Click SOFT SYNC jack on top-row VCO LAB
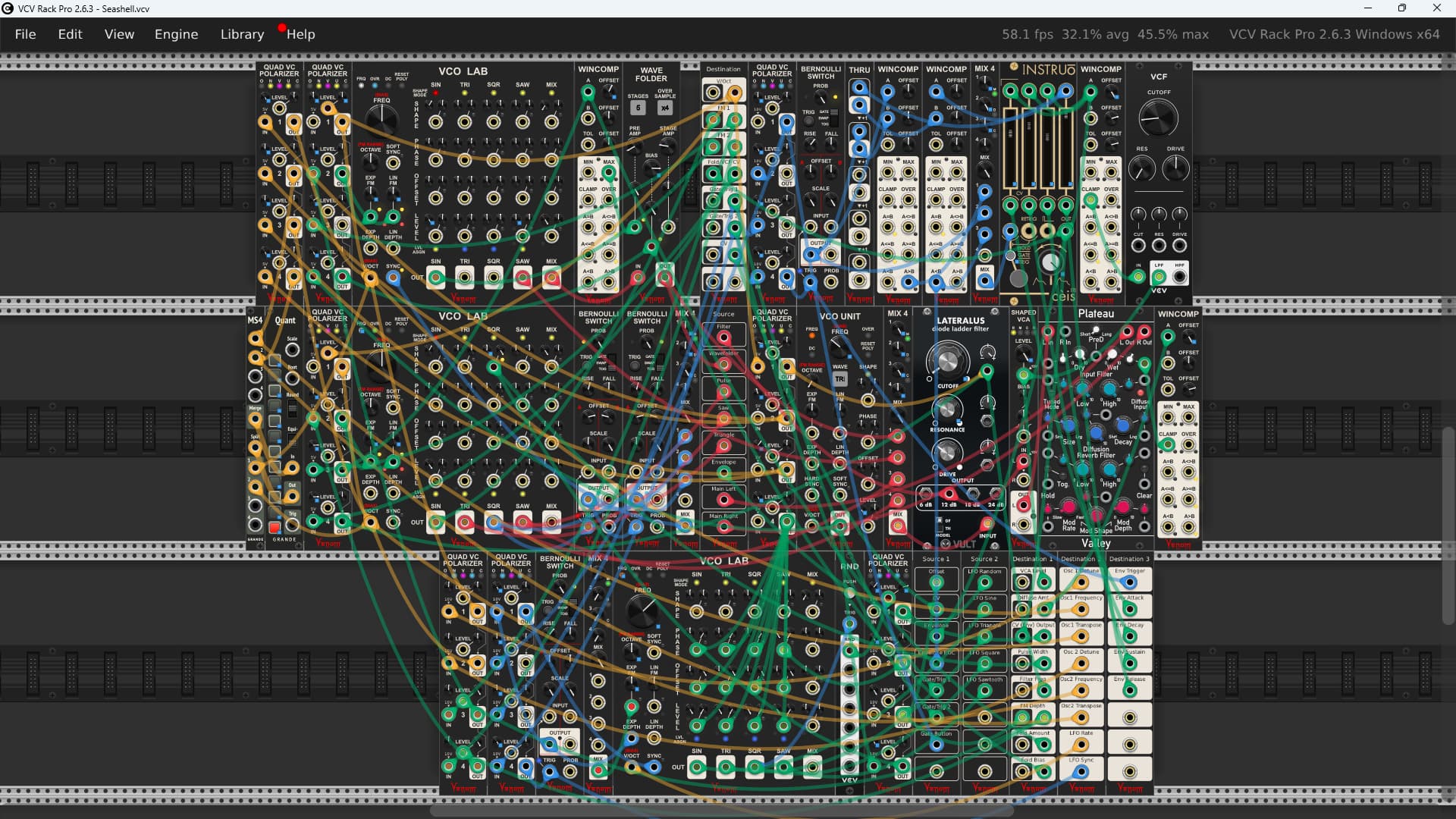 point(393,162)
